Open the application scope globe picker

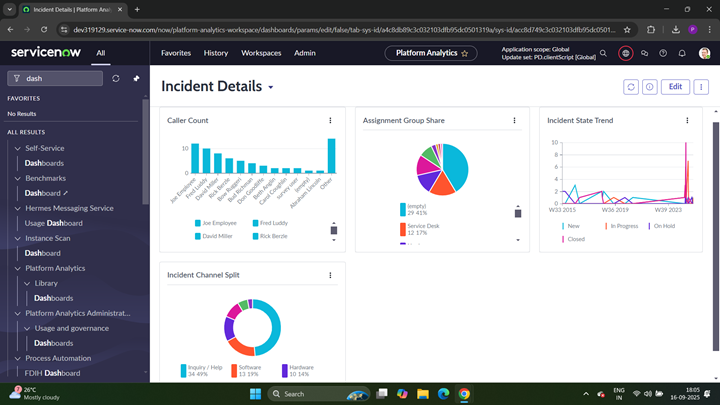click(625, 53)
